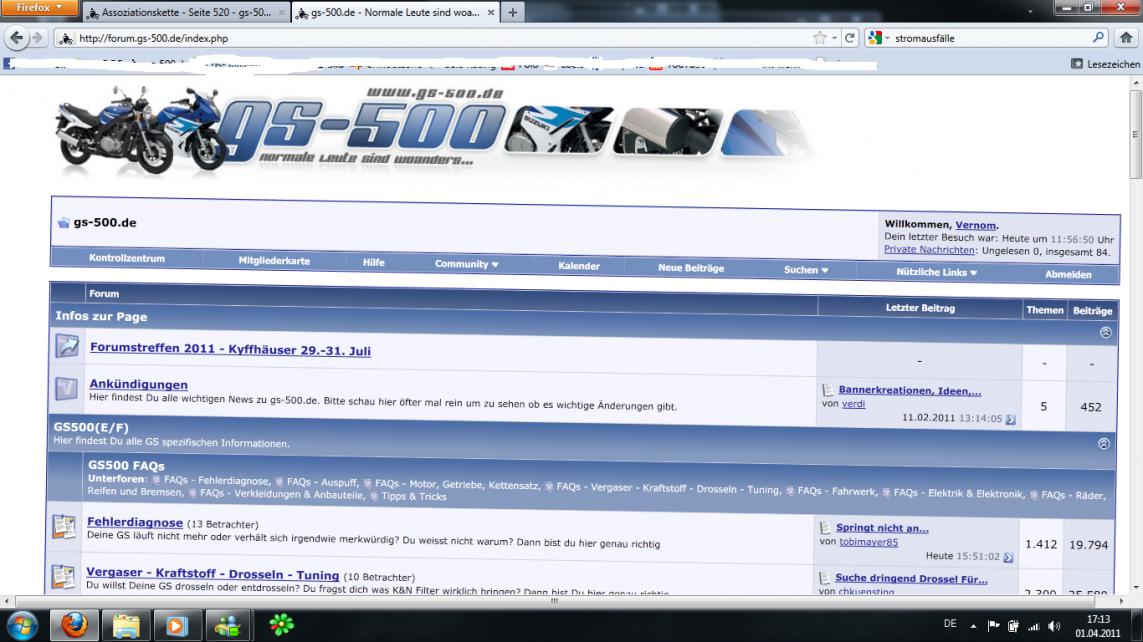
Task: Collapse the GS500(E/F) category section
Action: click(1104, 442)
